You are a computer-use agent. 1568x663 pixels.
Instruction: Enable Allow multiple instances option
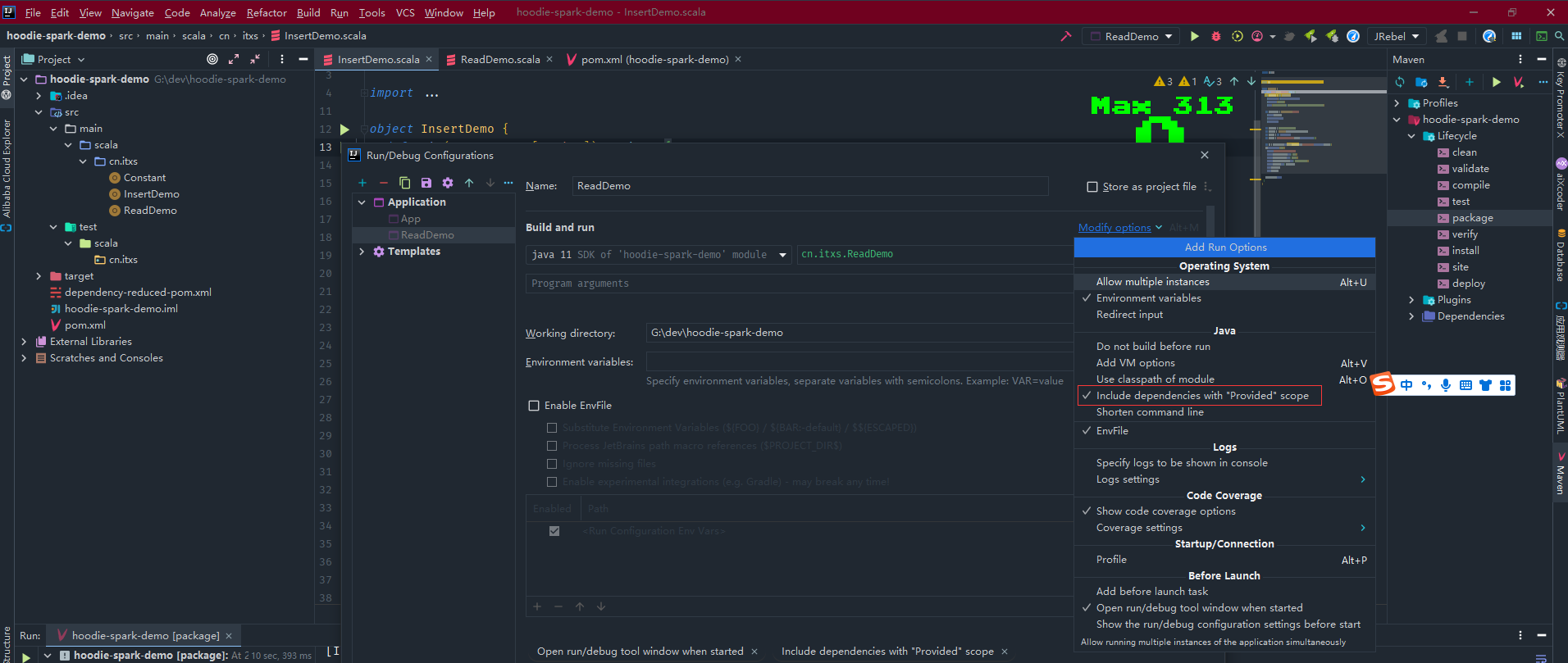[1224, 282]
